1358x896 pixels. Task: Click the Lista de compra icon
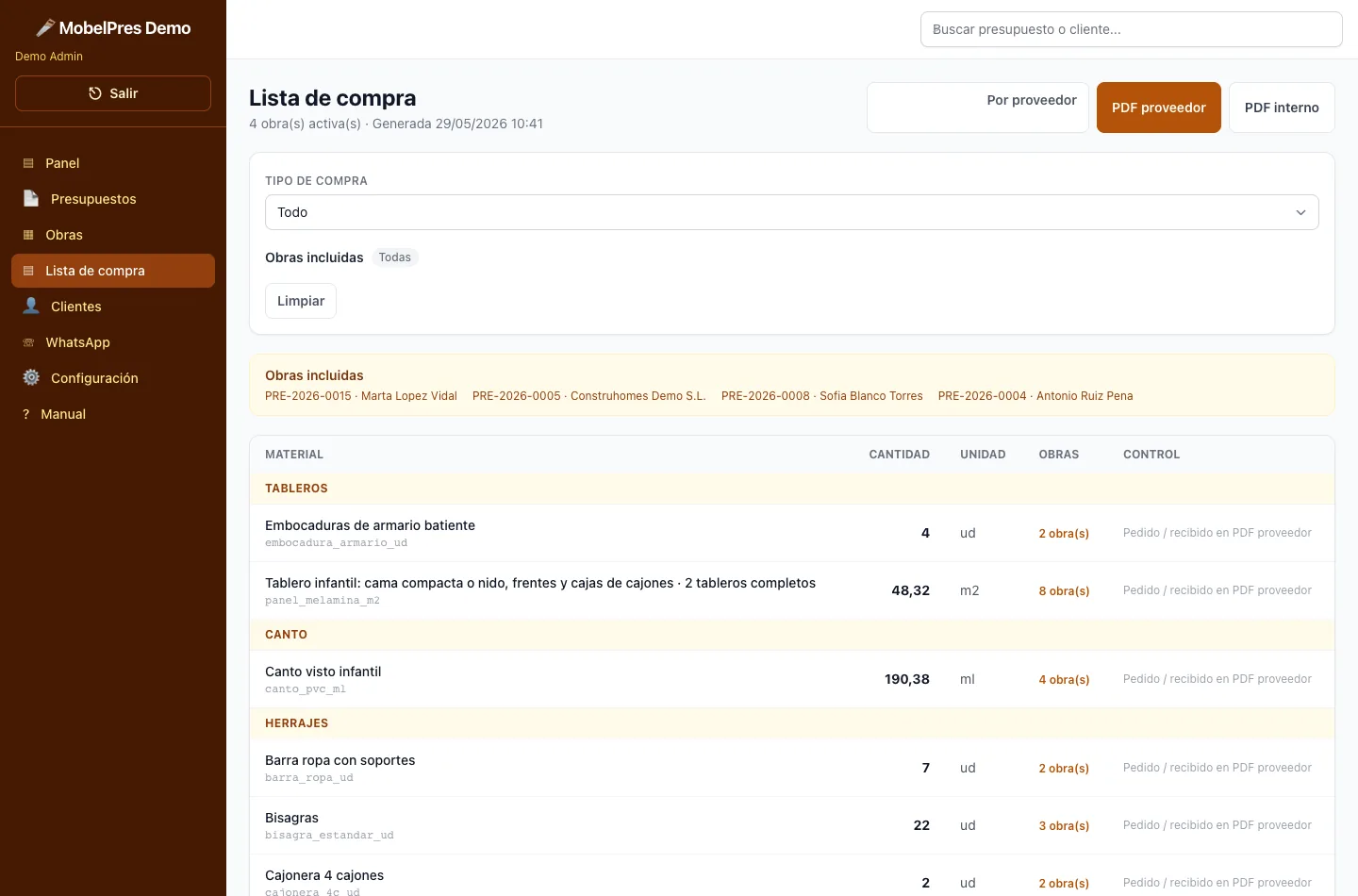tap(28, 271)
